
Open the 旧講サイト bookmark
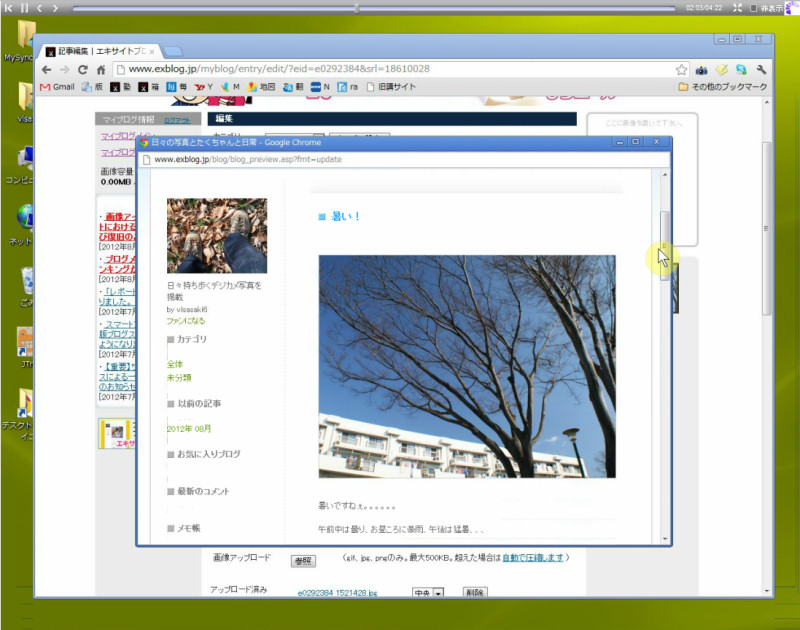(391, 87)
